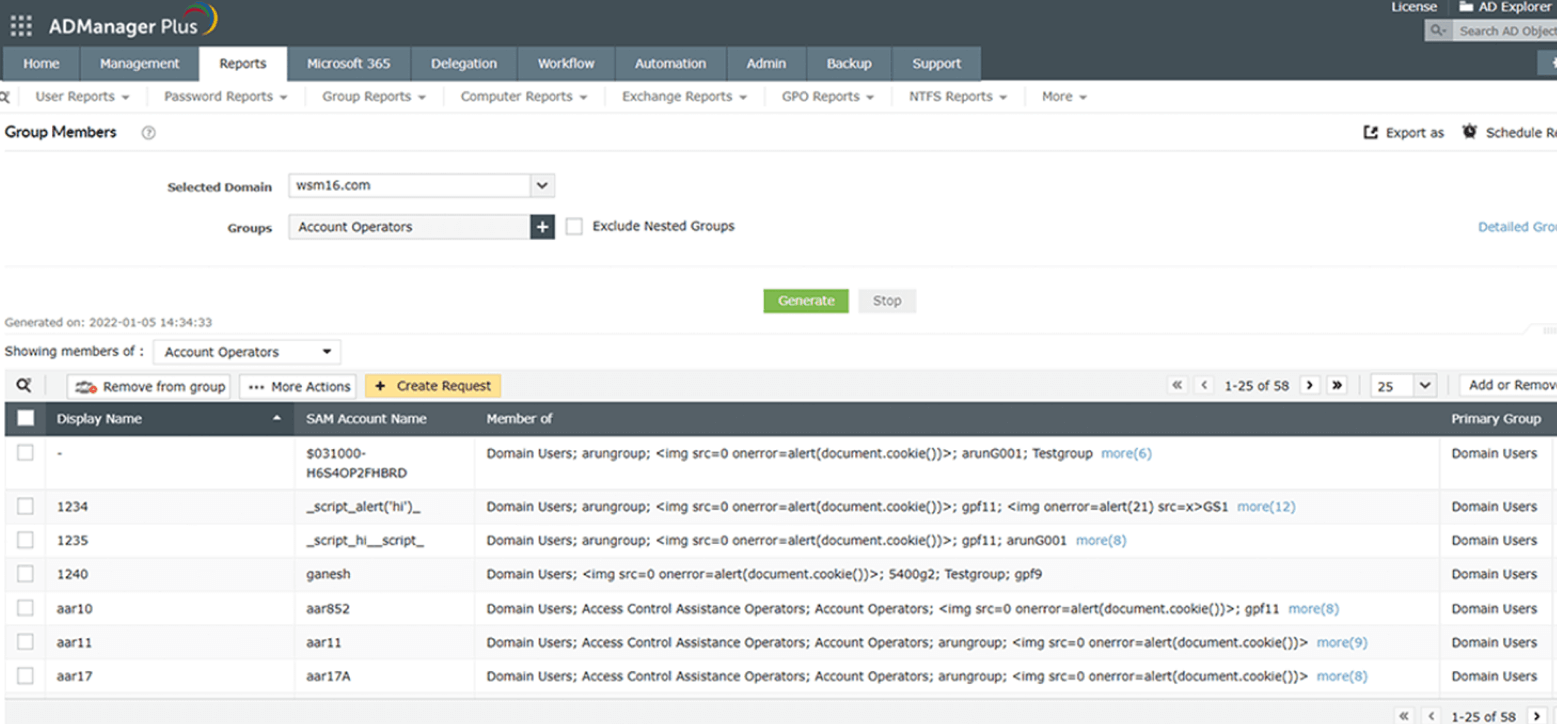The width and height of the screenshot is (1557, 724).
Task: Click the Stop button
Action: click(887, 301)
